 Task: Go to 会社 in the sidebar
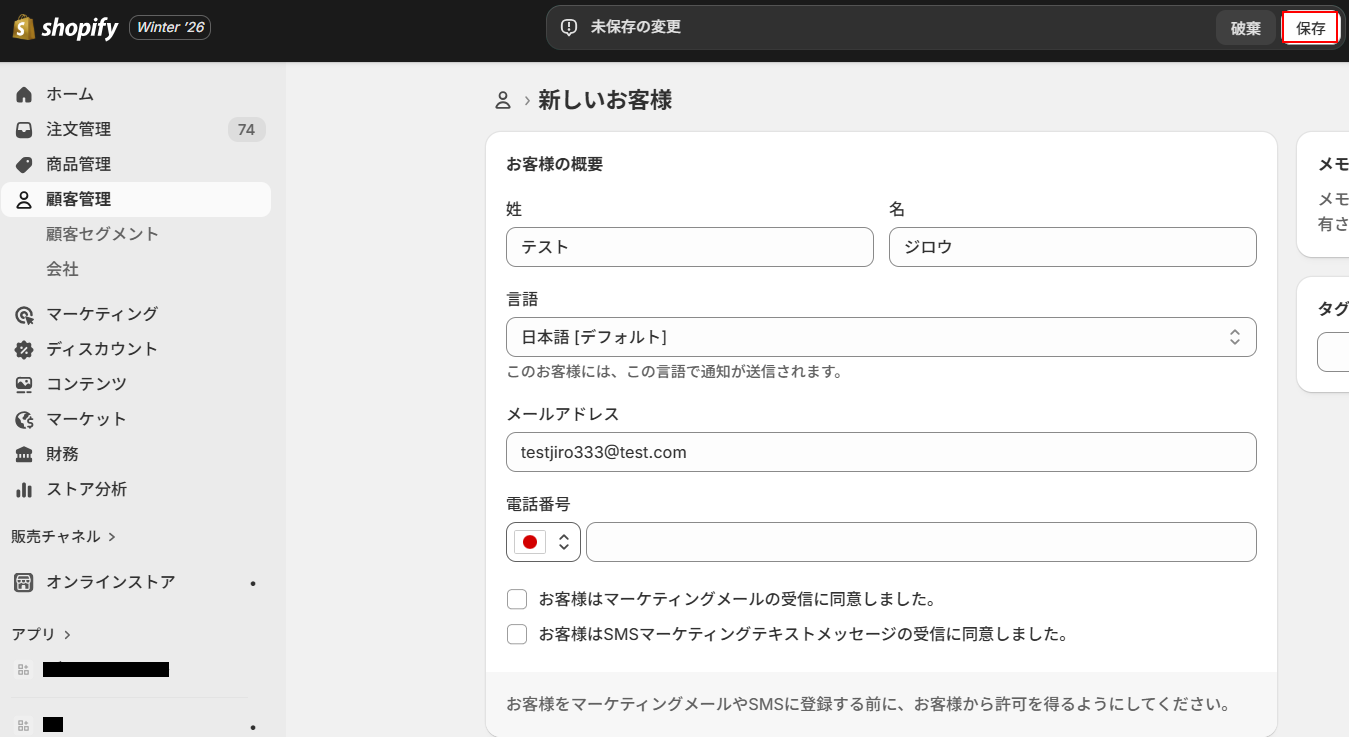pyautogui.click(x=62, y=269)
